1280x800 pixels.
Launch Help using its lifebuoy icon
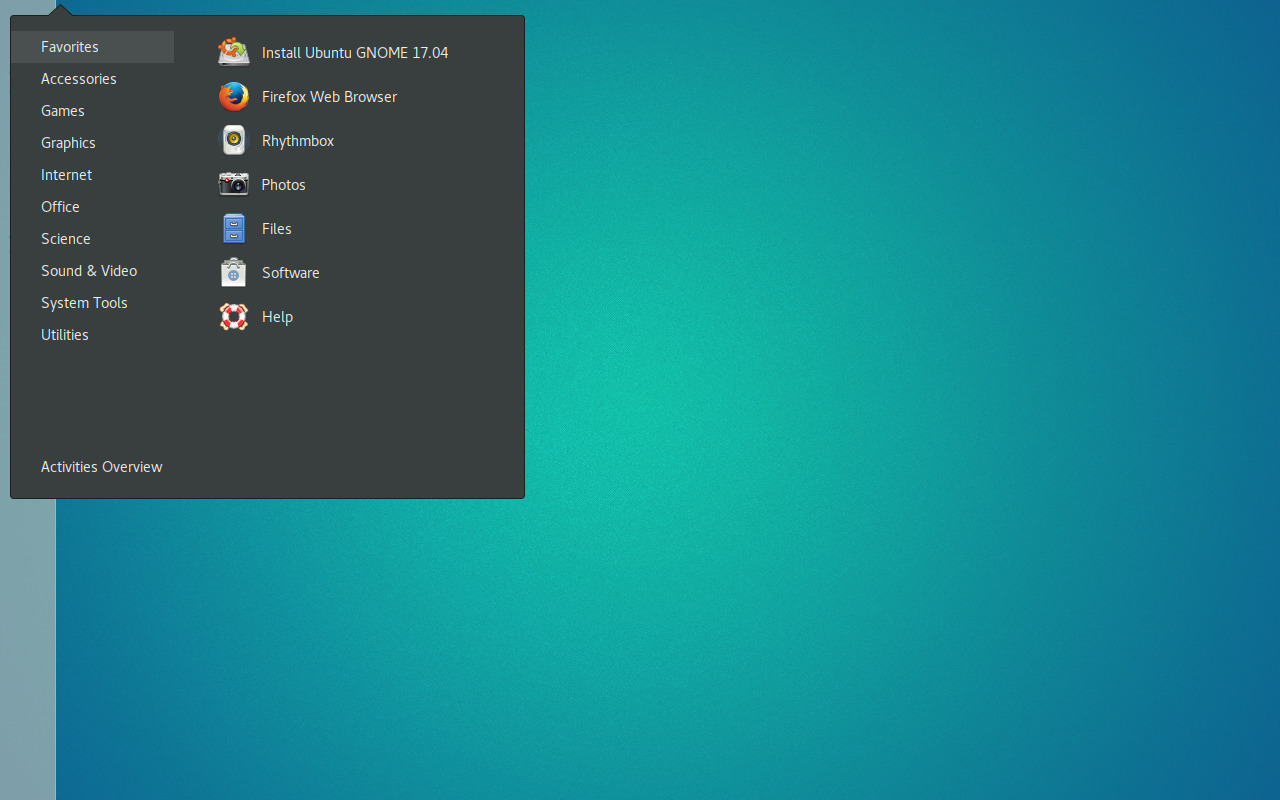(x=233, y=316)
